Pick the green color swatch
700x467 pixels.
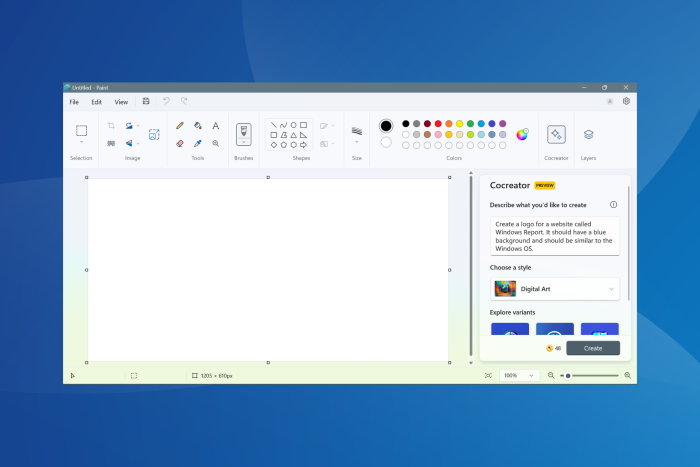[x=470, y=124]
